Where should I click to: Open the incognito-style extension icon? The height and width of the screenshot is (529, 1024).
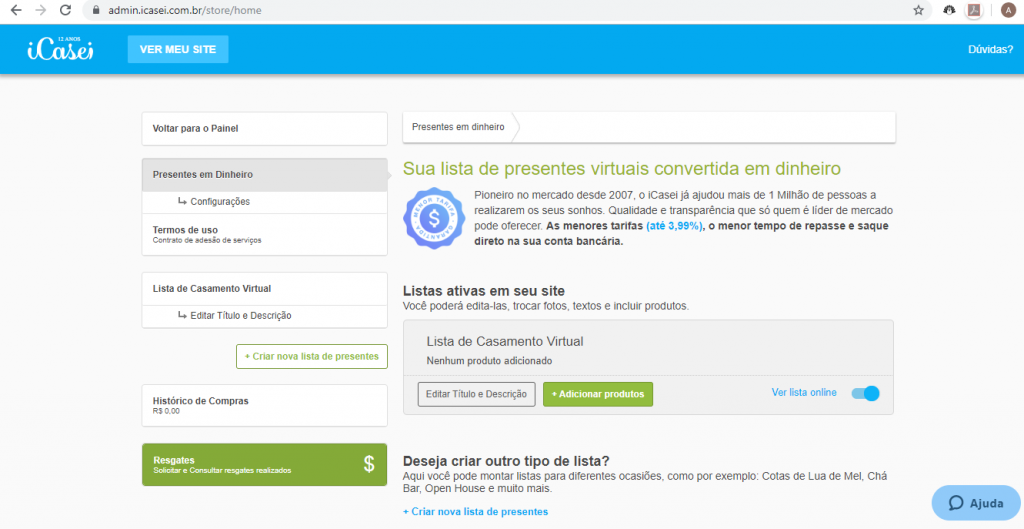(949, 10)
